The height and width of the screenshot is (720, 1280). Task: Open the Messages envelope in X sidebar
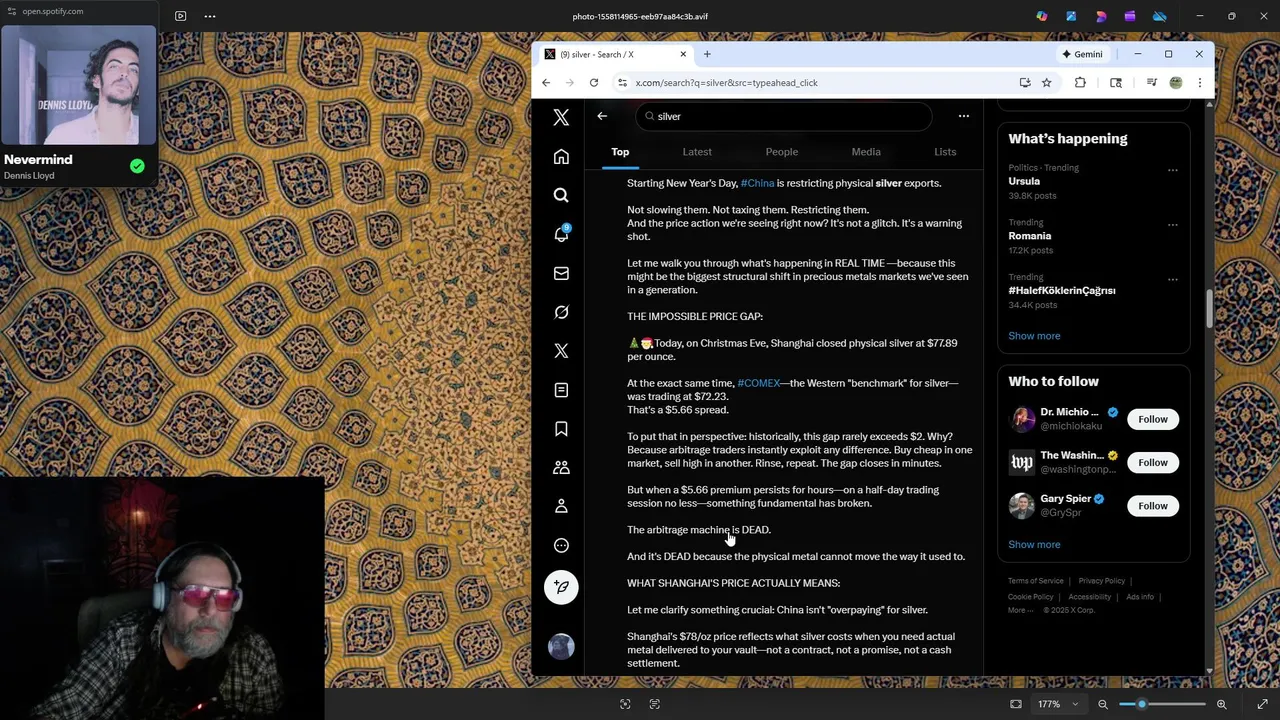561,273
